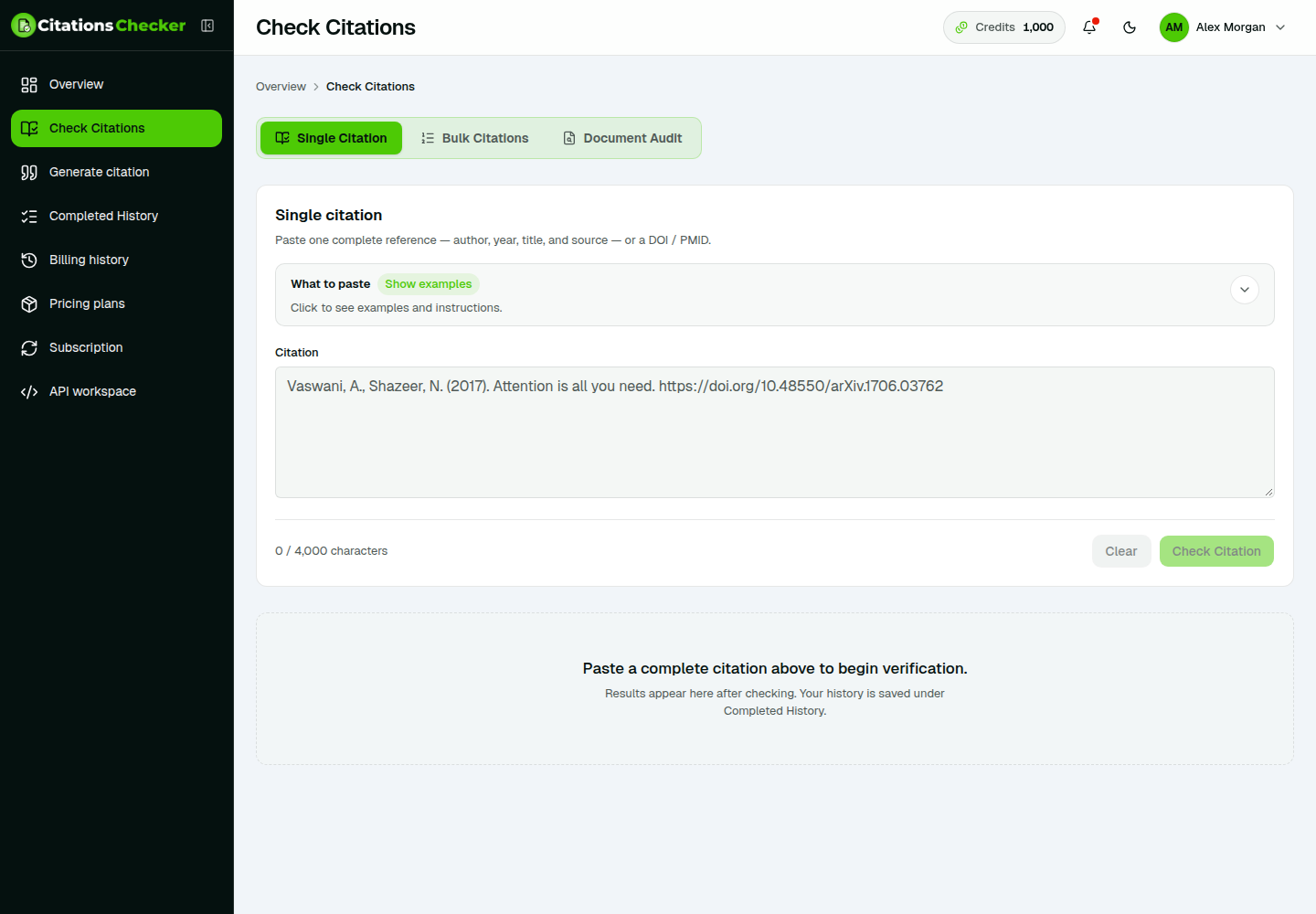Click the Credits coin icon
The height and width of the screenshot is (914, 1316).
pos(961,27)
